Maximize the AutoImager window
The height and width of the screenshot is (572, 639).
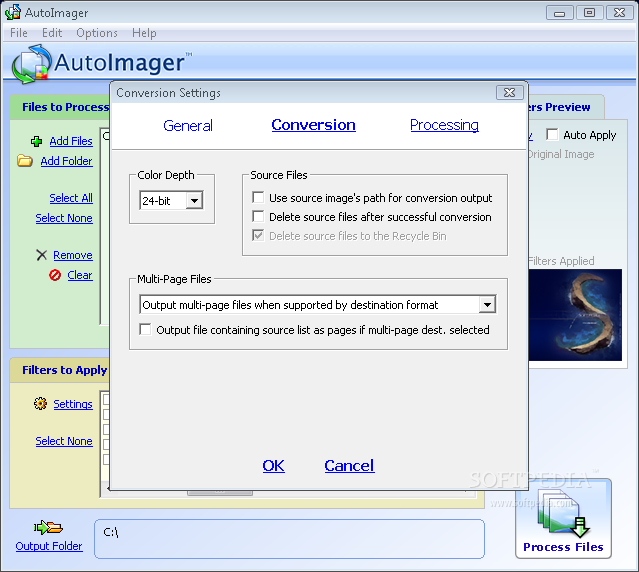589,13
